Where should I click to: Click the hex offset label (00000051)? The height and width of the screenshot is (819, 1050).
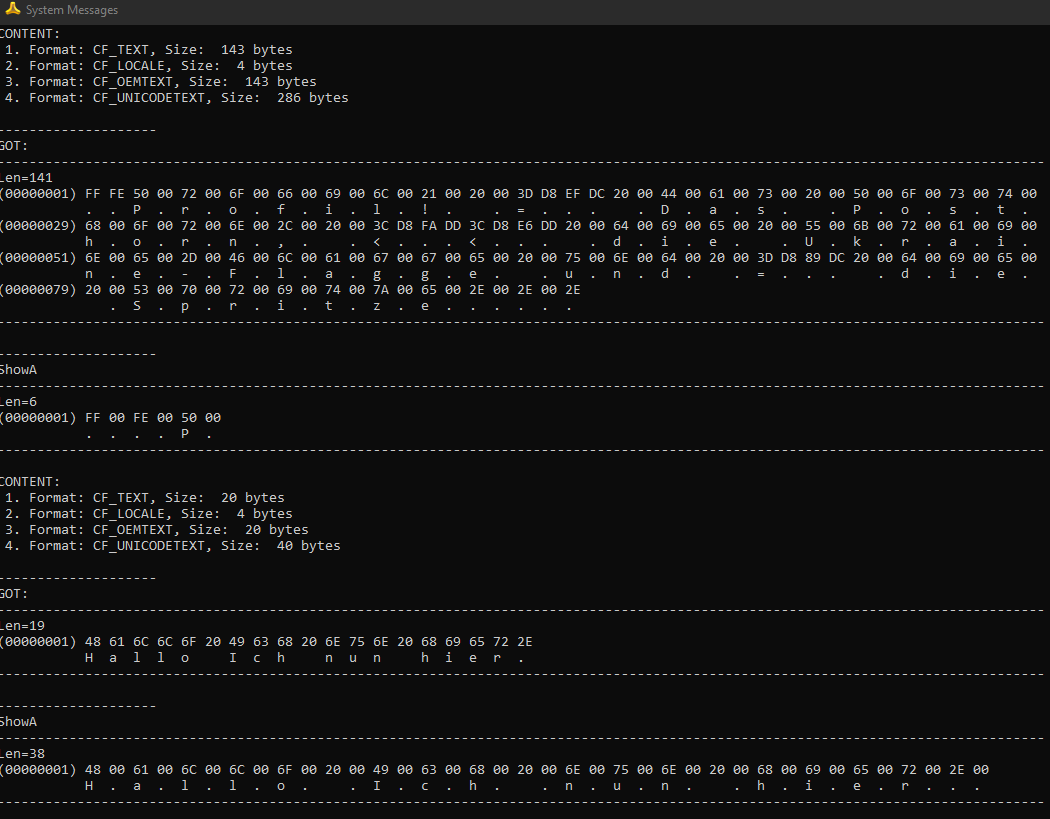[x=38, y=258]
